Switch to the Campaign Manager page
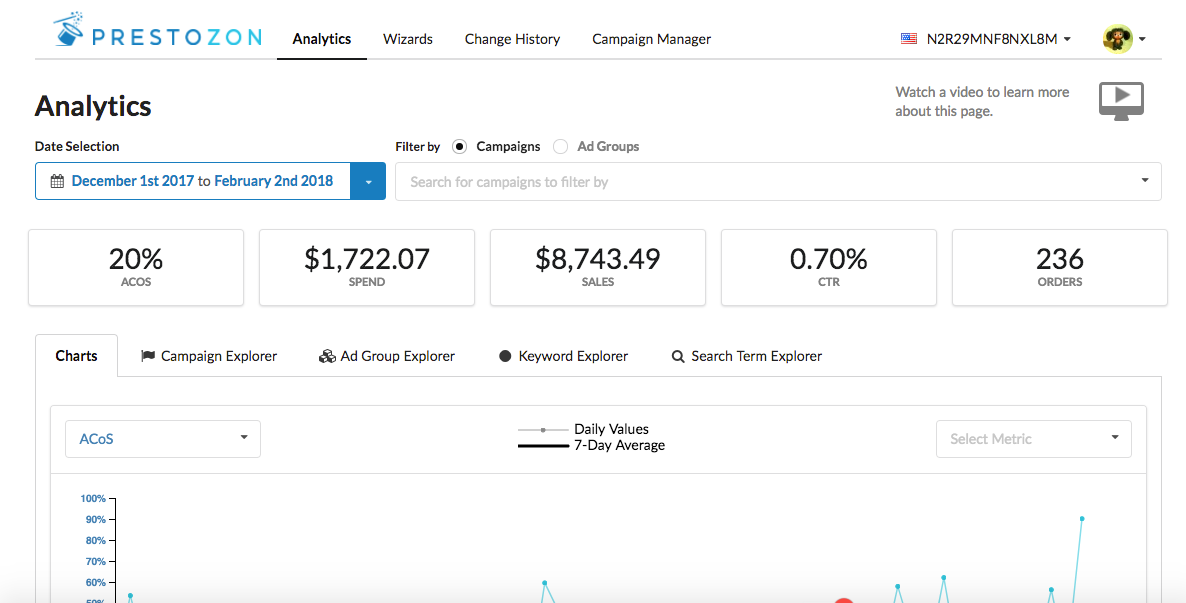1186x603 pixels. (651, 39)
